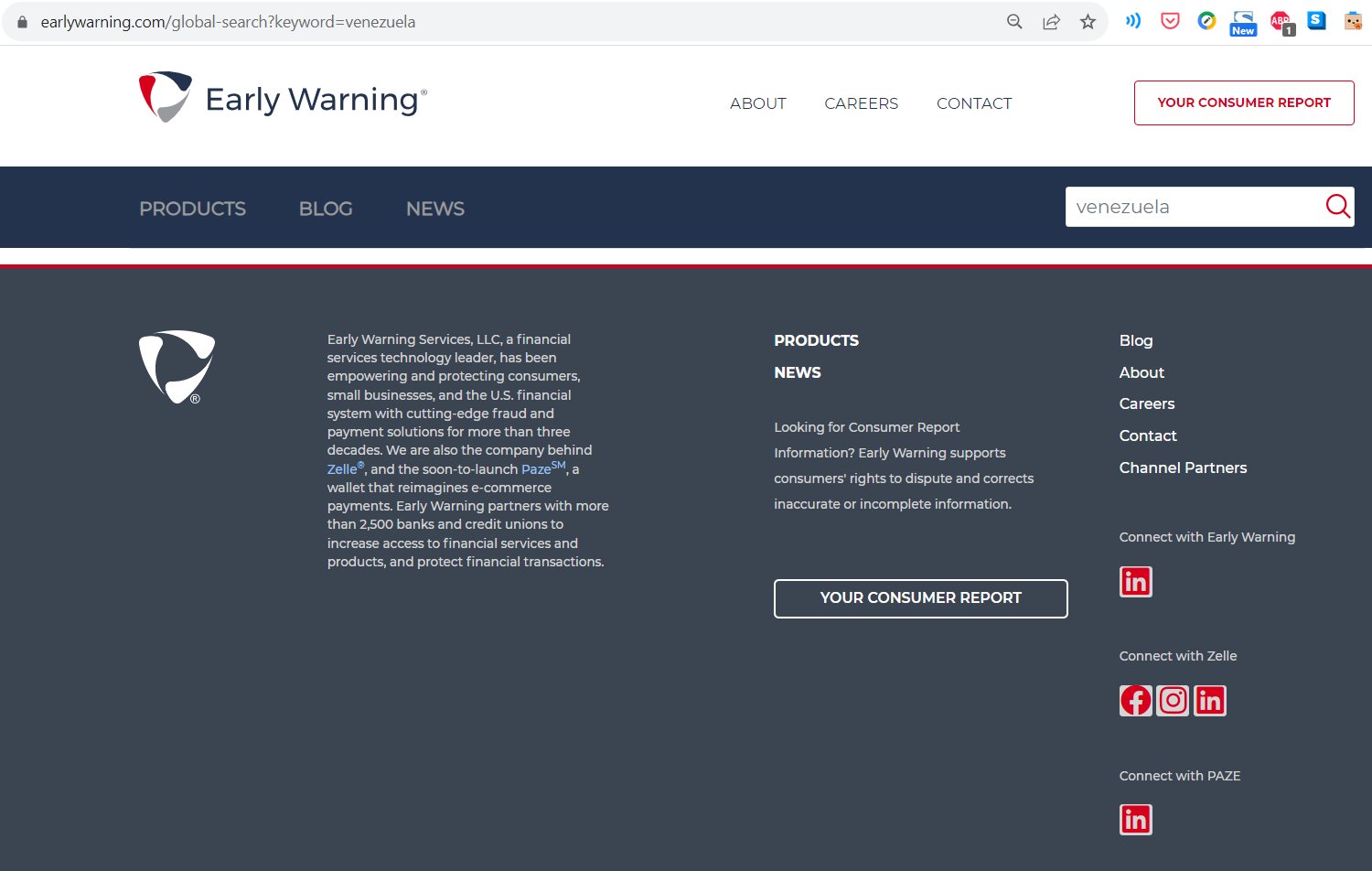Open the extension icon labeled New
Screen dimensions: 1372x871
(x=1243, y=23)
